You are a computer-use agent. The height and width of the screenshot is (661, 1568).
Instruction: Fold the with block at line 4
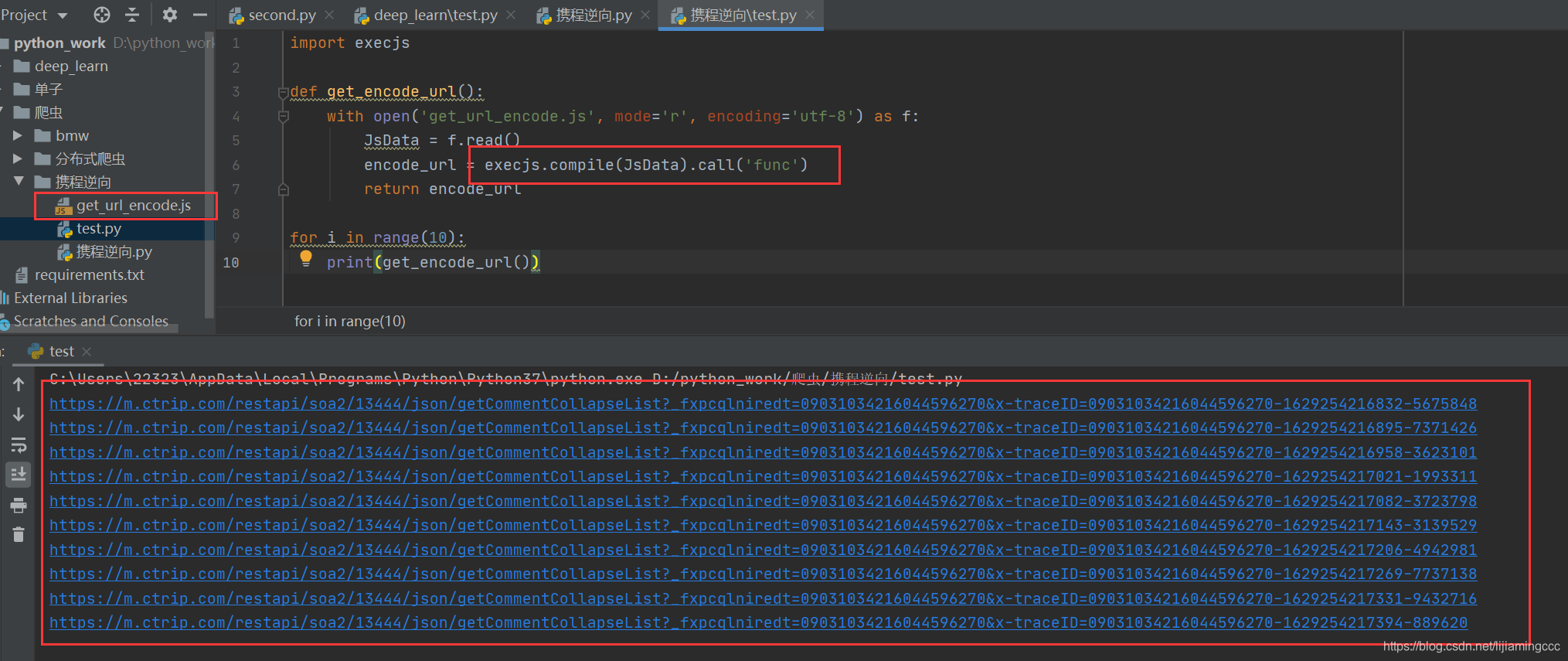(283, 116)
